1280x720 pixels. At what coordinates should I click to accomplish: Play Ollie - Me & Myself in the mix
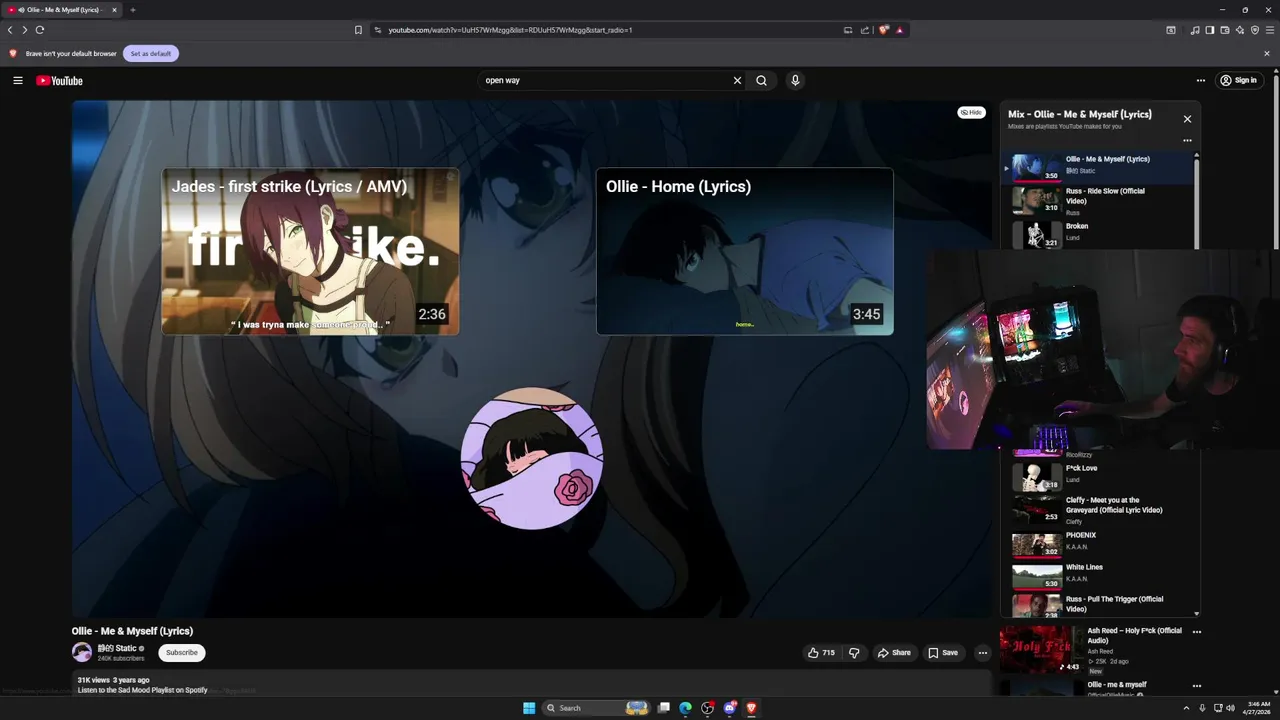1098,167
